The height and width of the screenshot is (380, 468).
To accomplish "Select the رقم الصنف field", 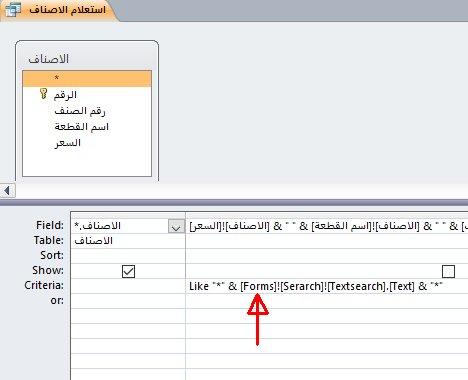I will [x=87, y=111].
